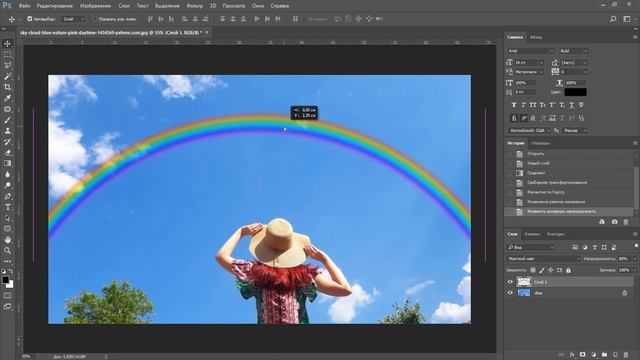Delete current state in History panel
This screenshot has width=640, height=360.
[626, 222]
